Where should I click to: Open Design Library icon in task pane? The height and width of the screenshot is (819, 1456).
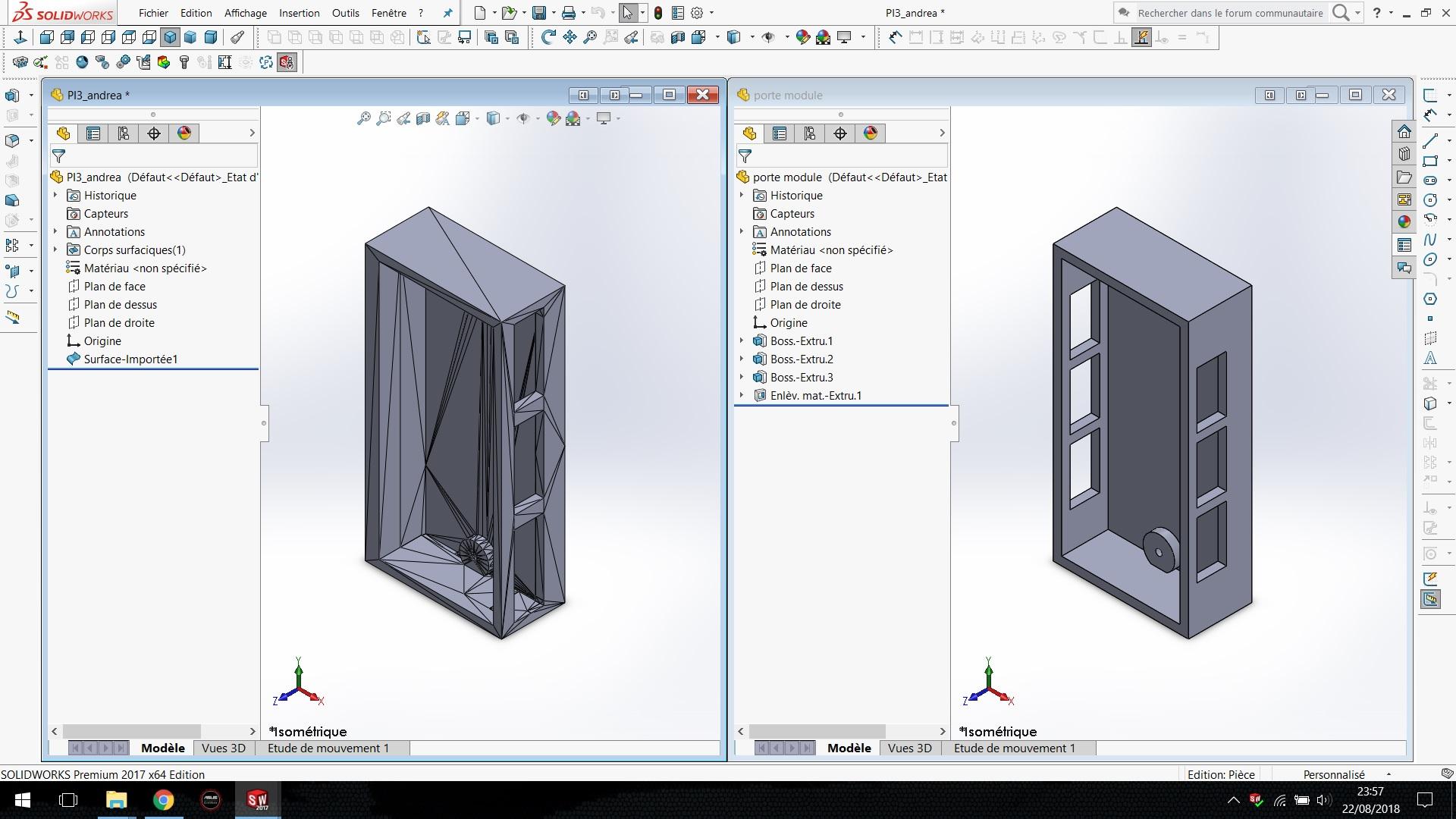[x=1404, y=154]
